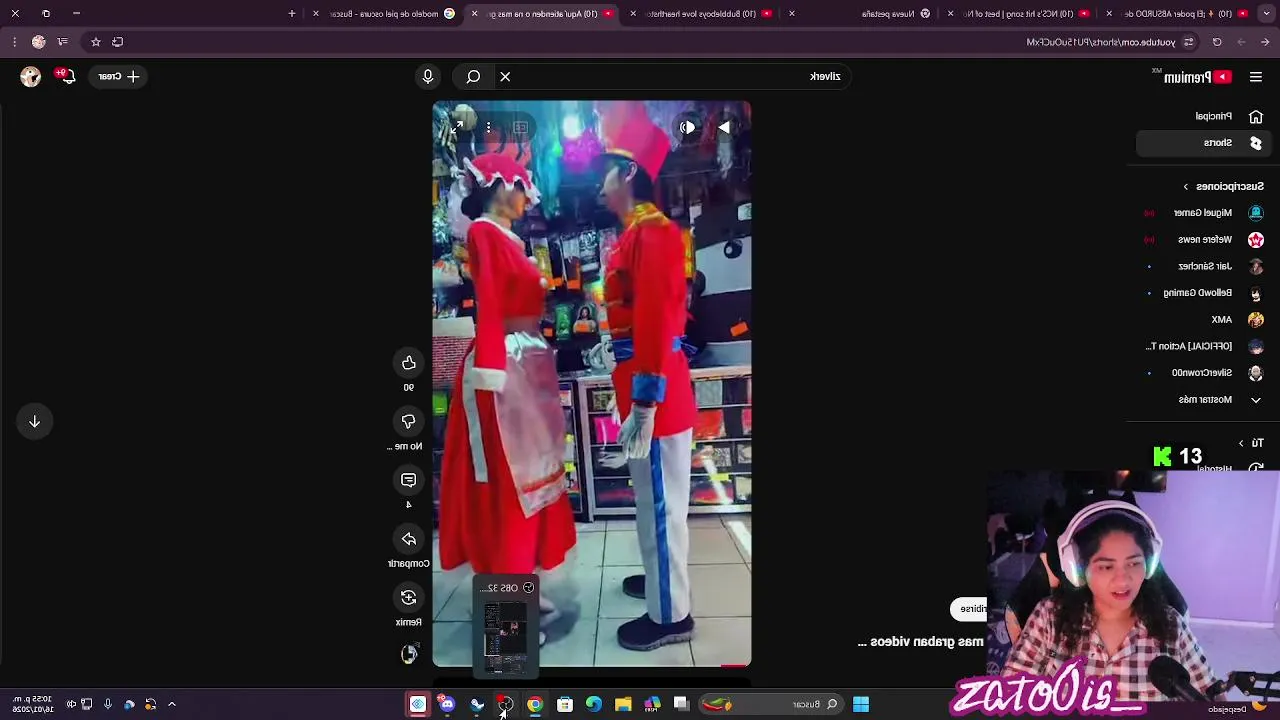Open the Crear create dropdown button

(x=118, y=76)
